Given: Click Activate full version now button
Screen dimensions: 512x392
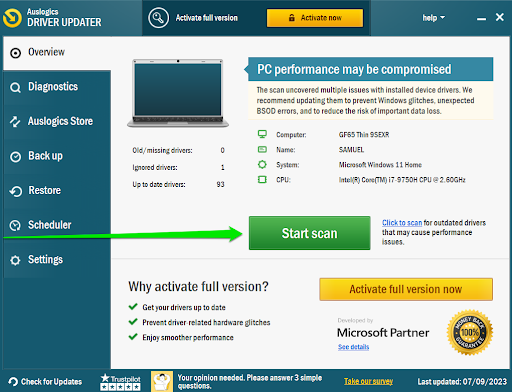Looking at the screenshot, I should (x=406, y=289).
